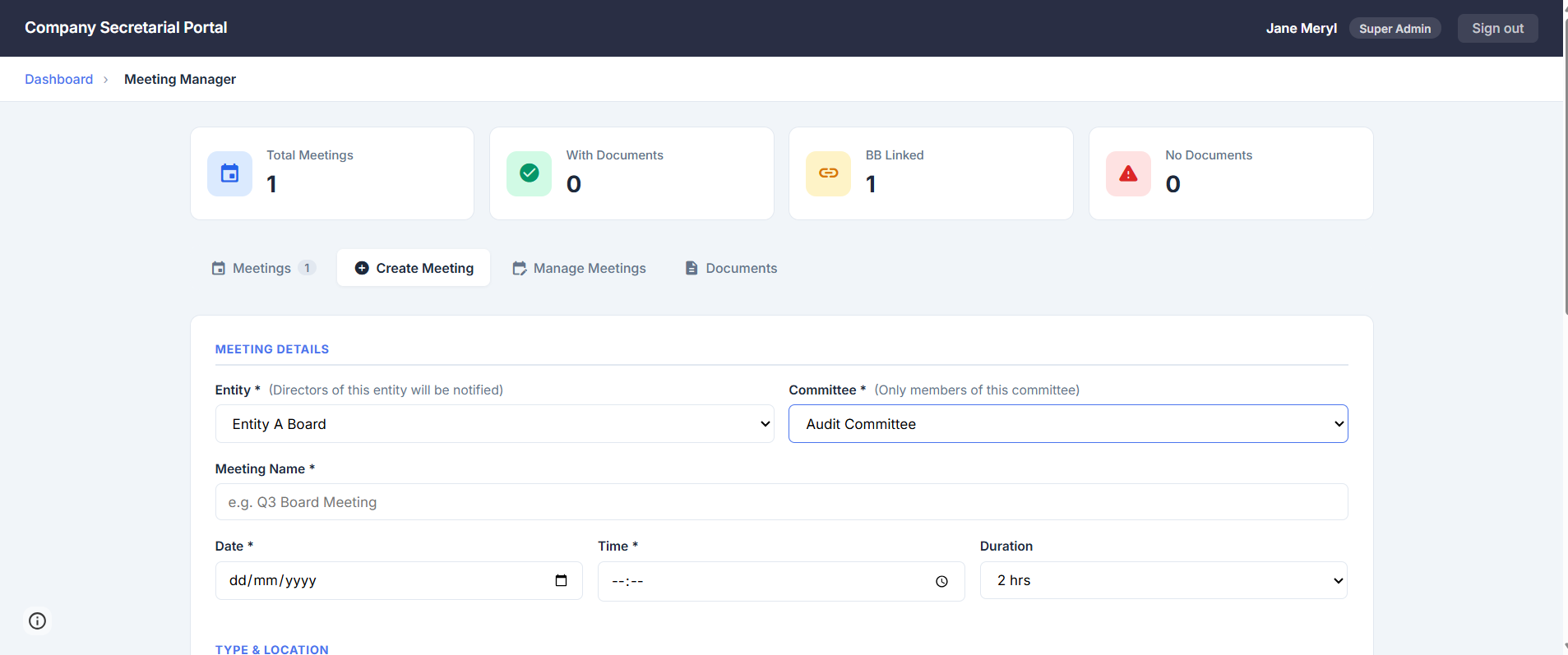Viewport: 1568px width, 655px height.
Task: Switch to the Meetings tab
Action: [x=264, y=268]
